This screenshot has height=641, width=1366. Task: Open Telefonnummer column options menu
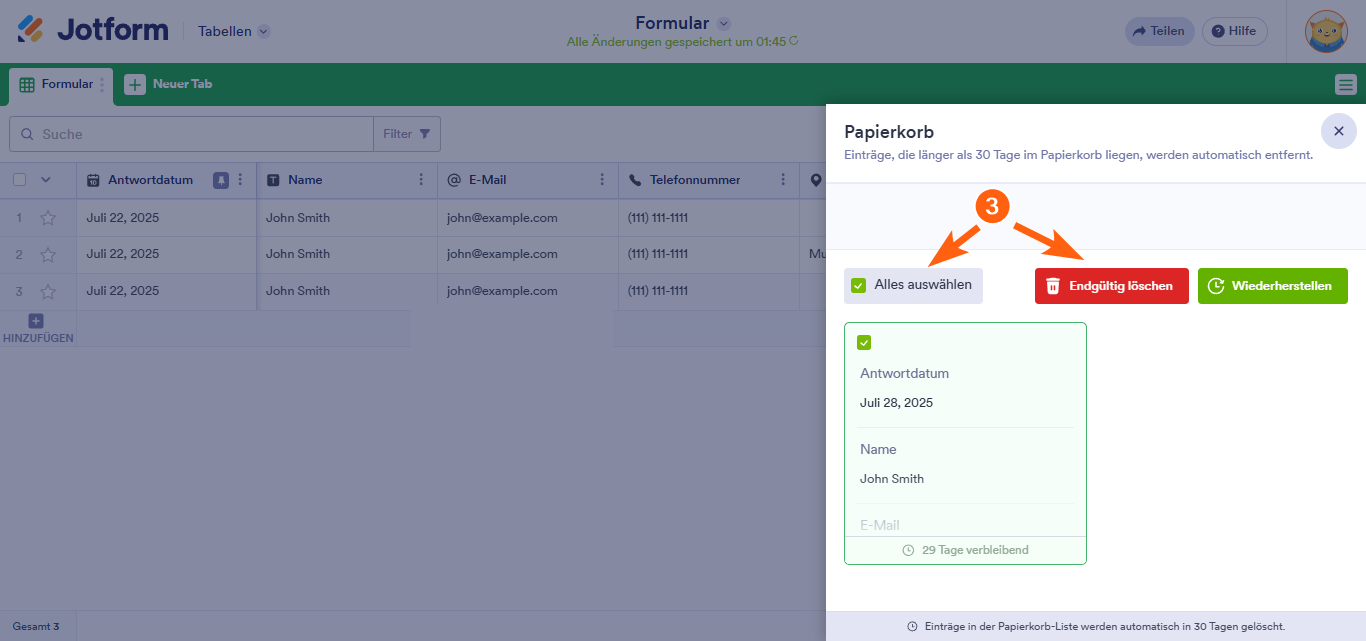point(783,180)
